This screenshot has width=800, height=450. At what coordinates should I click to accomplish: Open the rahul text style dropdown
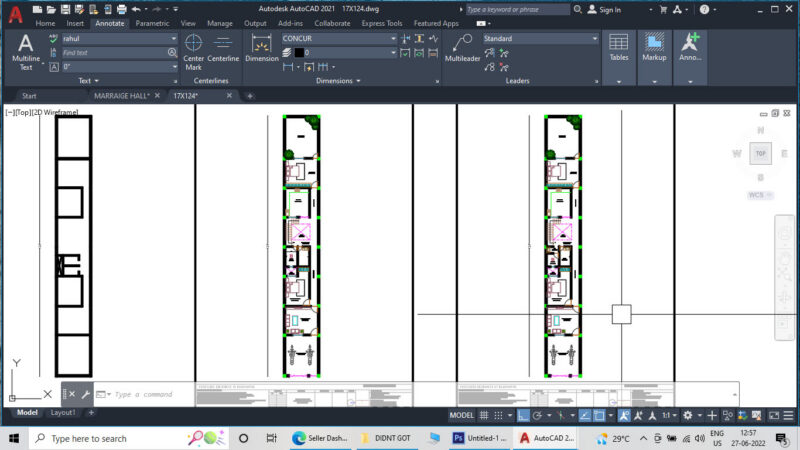tap(173, 38)
